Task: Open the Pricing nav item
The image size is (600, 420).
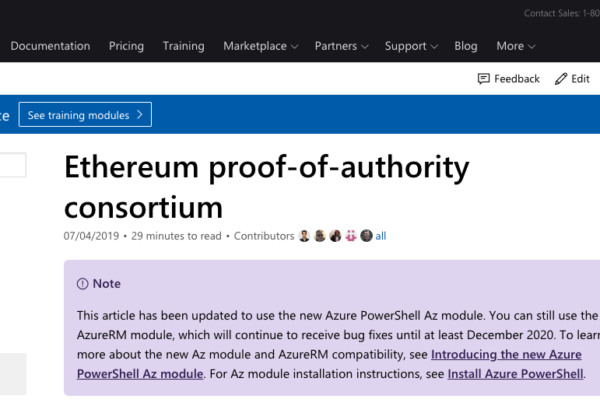Action: (x=126, y=46)
